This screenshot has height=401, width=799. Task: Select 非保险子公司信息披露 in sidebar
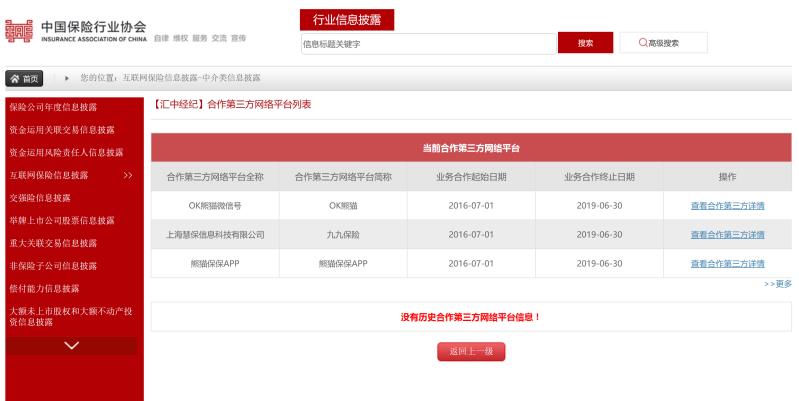(53, 266)
